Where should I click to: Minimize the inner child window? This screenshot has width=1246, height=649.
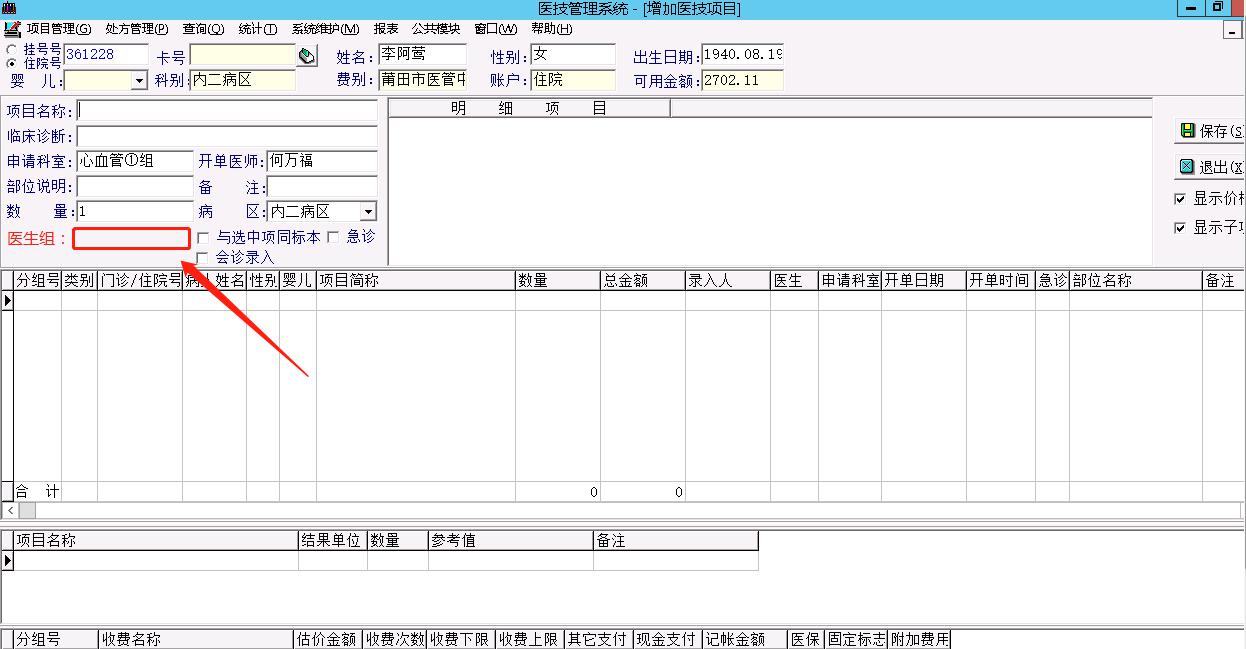pyautogui.click(x=1232, y=30)
